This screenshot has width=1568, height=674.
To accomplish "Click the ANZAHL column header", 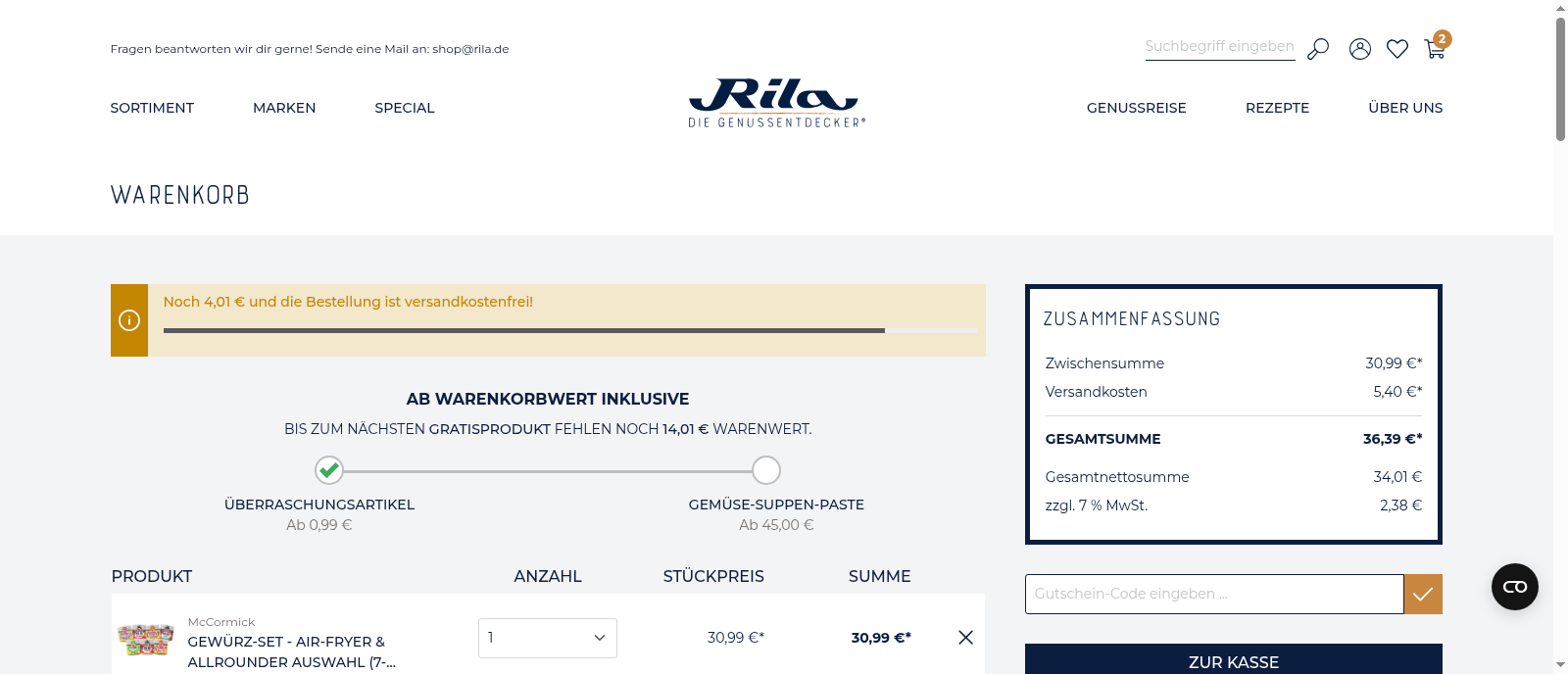I will pyautogui.click(x=548, y=576).
